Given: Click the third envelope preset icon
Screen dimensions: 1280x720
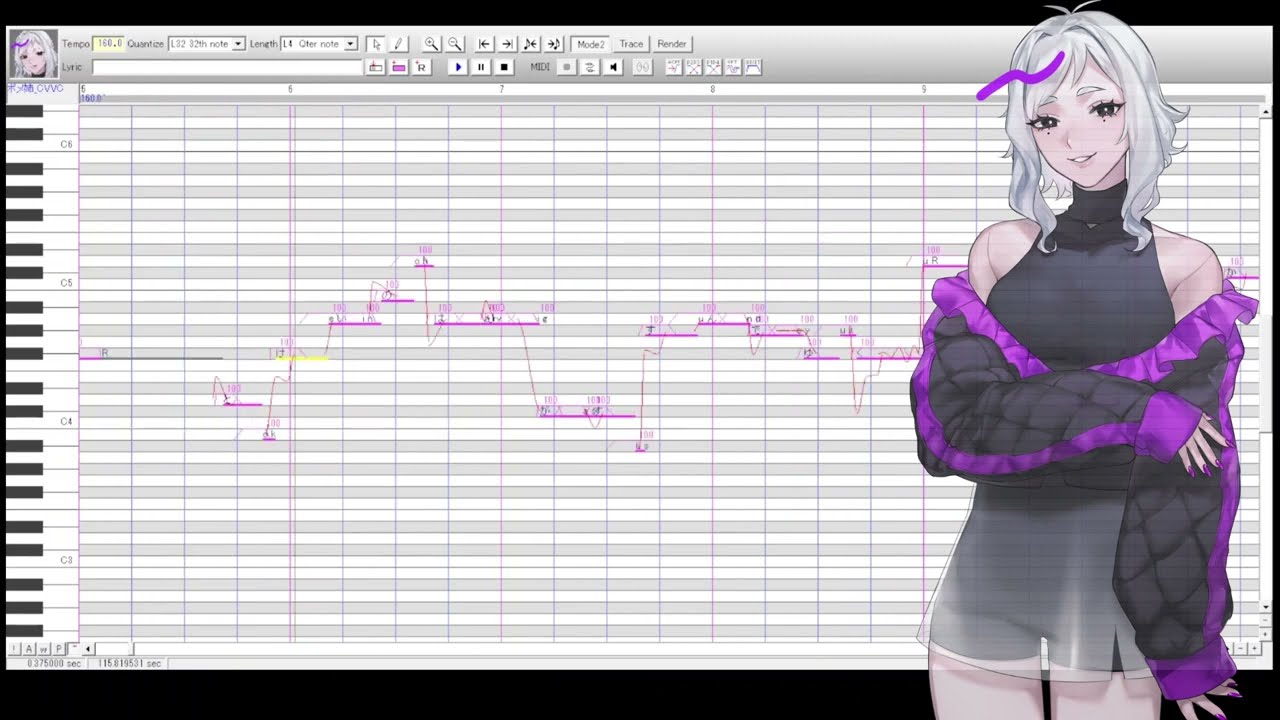Looking at the screenshot, I should click(x=713, y=67).
